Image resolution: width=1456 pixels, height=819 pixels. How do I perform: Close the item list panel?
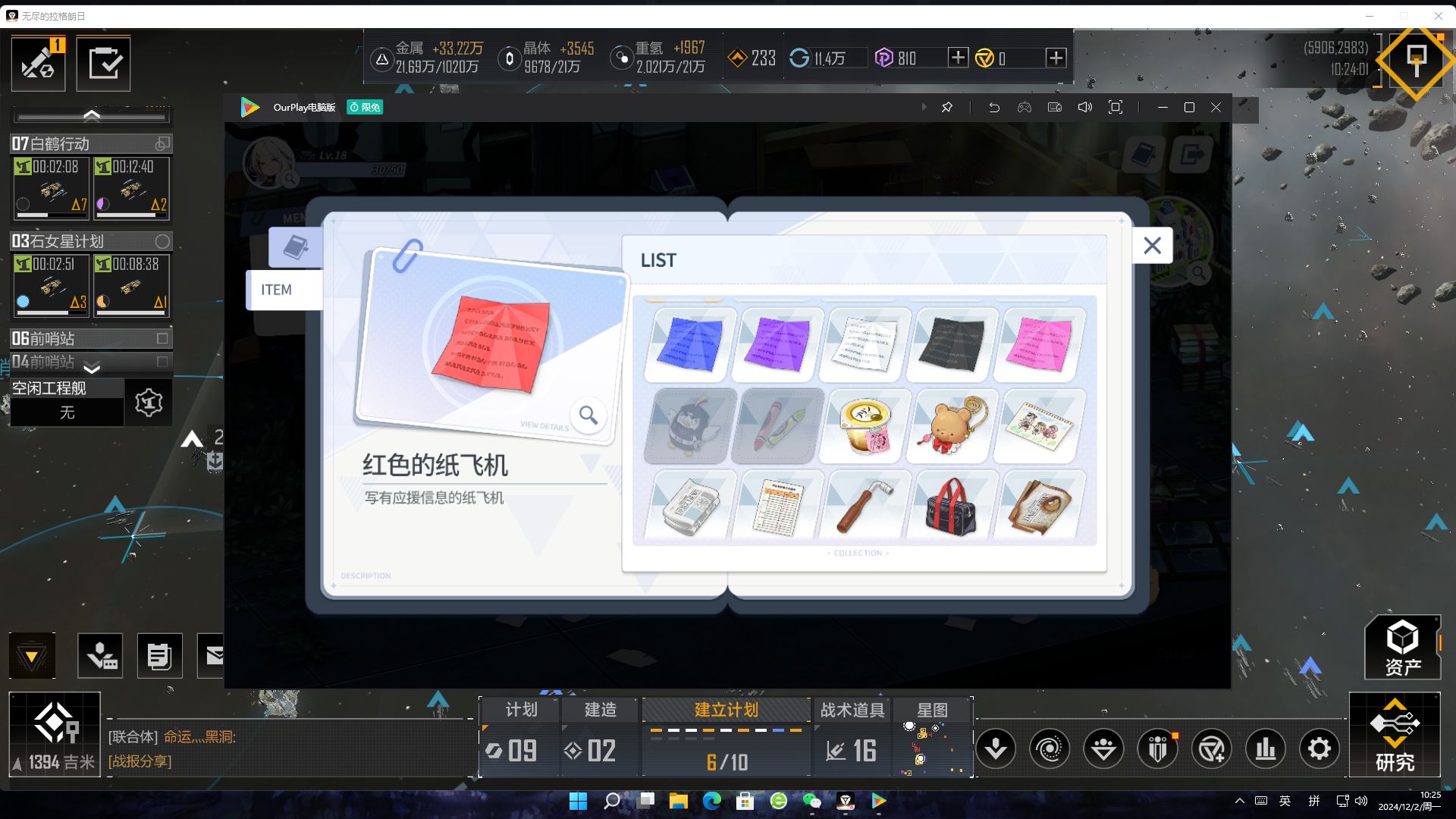[x=1152, y=246]
